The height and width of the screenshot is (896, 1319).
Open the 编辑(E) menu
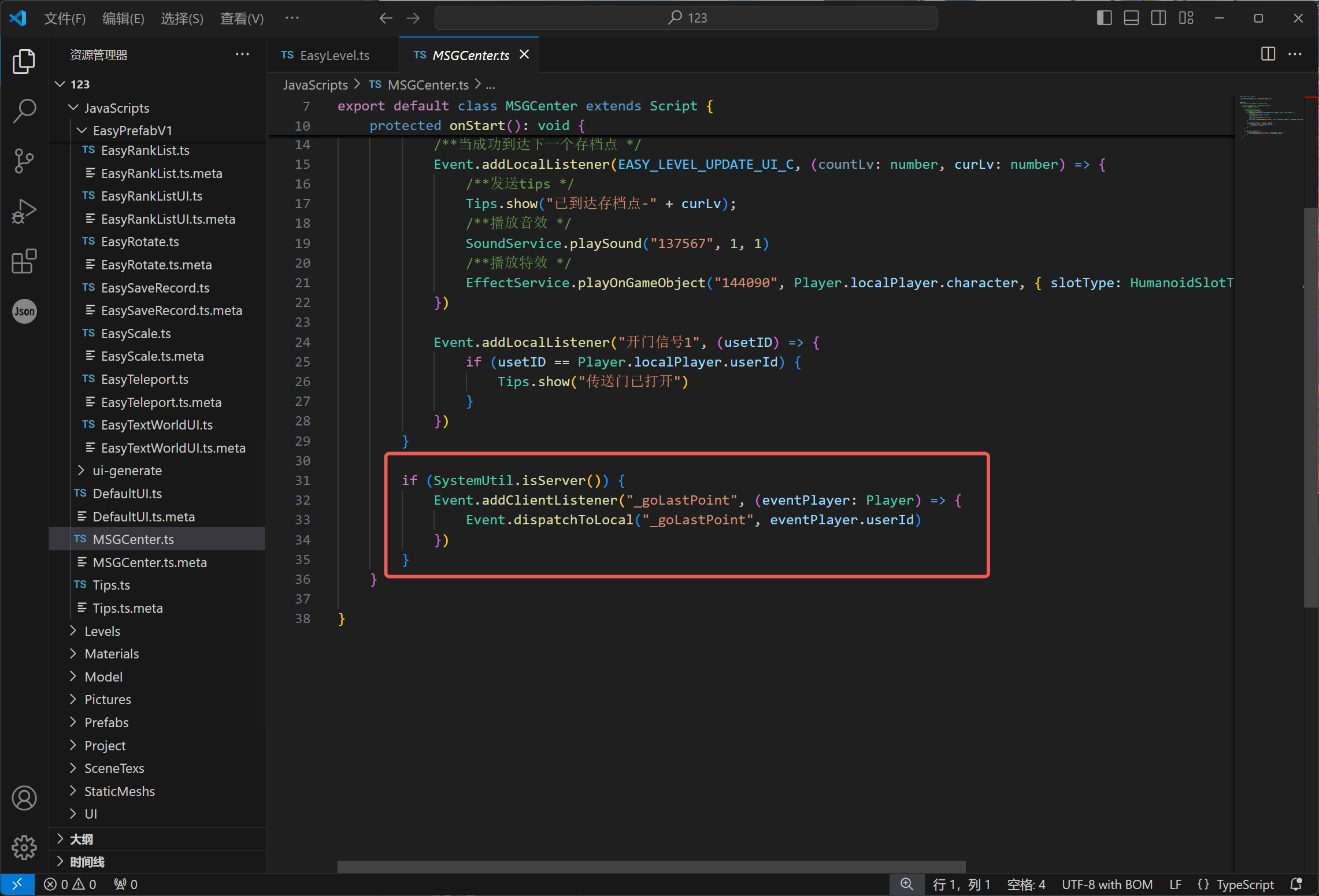click(123, 18)
